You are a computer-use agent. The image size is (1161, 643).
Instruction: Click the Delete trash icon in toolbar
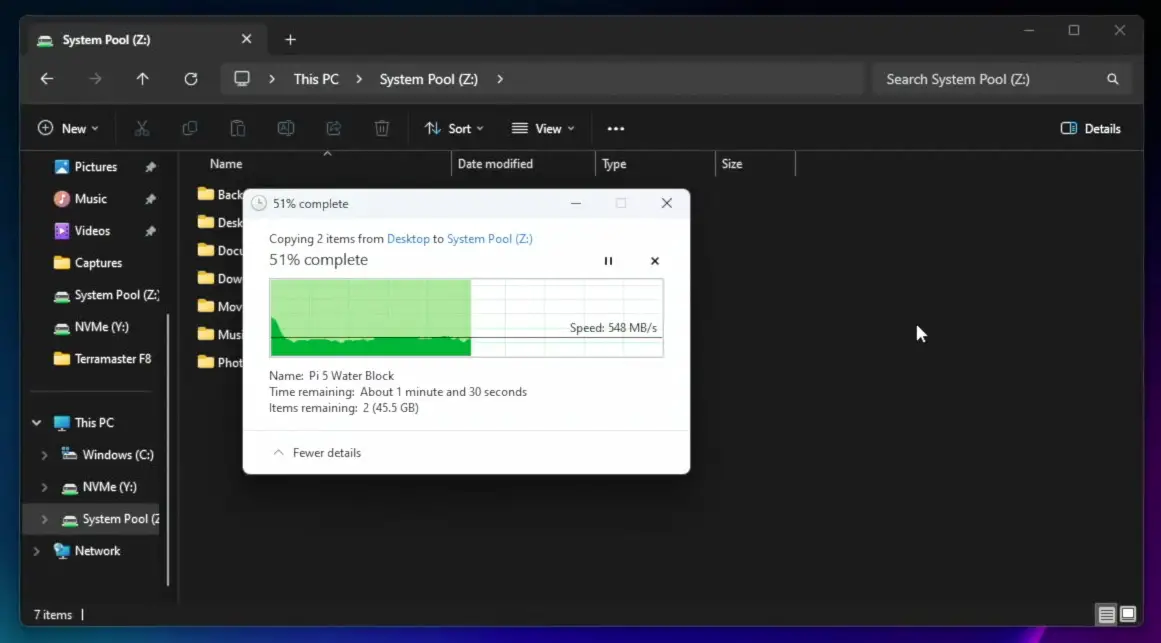point(382,128)
